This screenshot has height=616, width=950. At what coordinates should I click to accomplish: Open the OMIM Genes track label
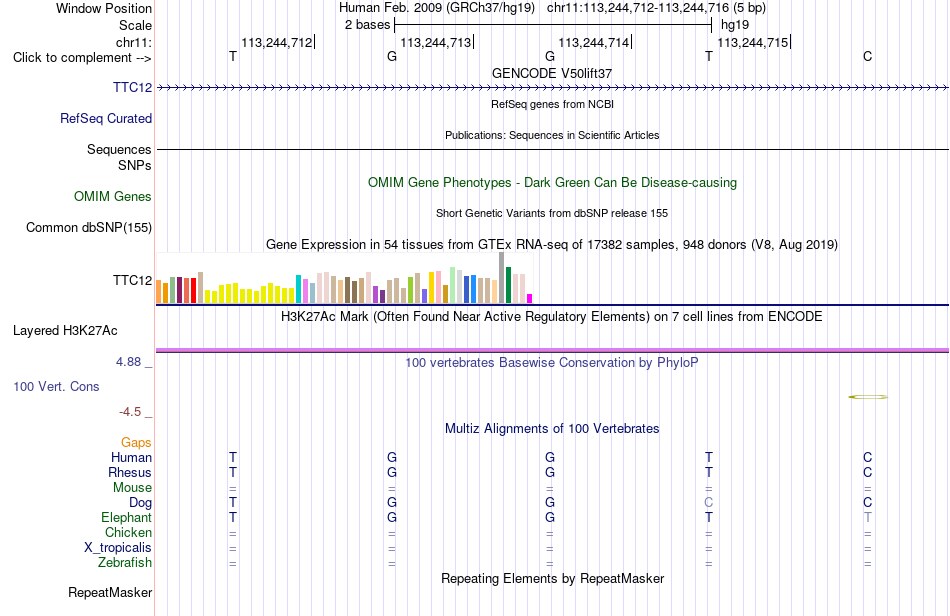pos(113,196)
